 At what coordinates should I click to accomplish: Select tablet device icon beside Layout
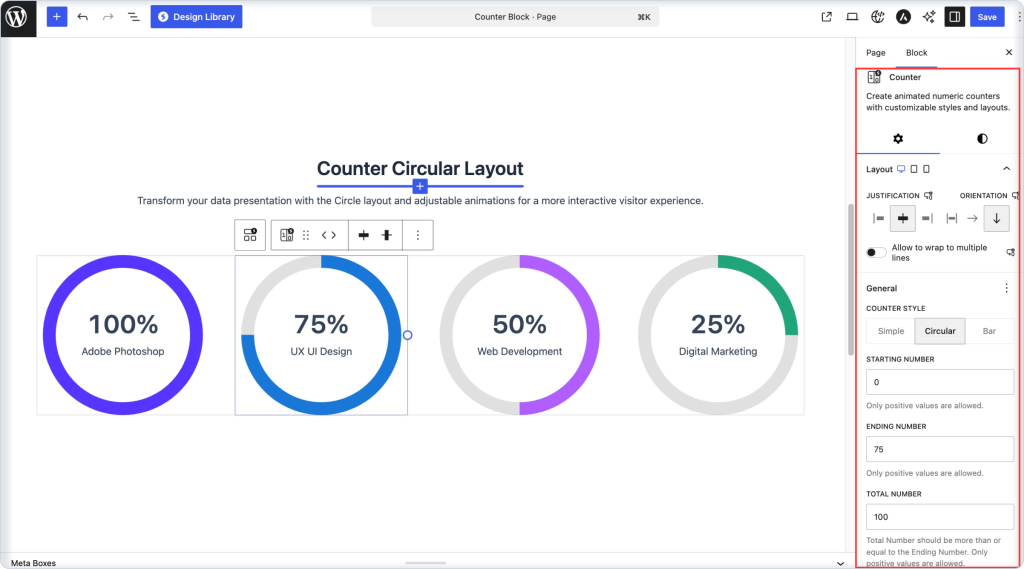pos(914,169)
